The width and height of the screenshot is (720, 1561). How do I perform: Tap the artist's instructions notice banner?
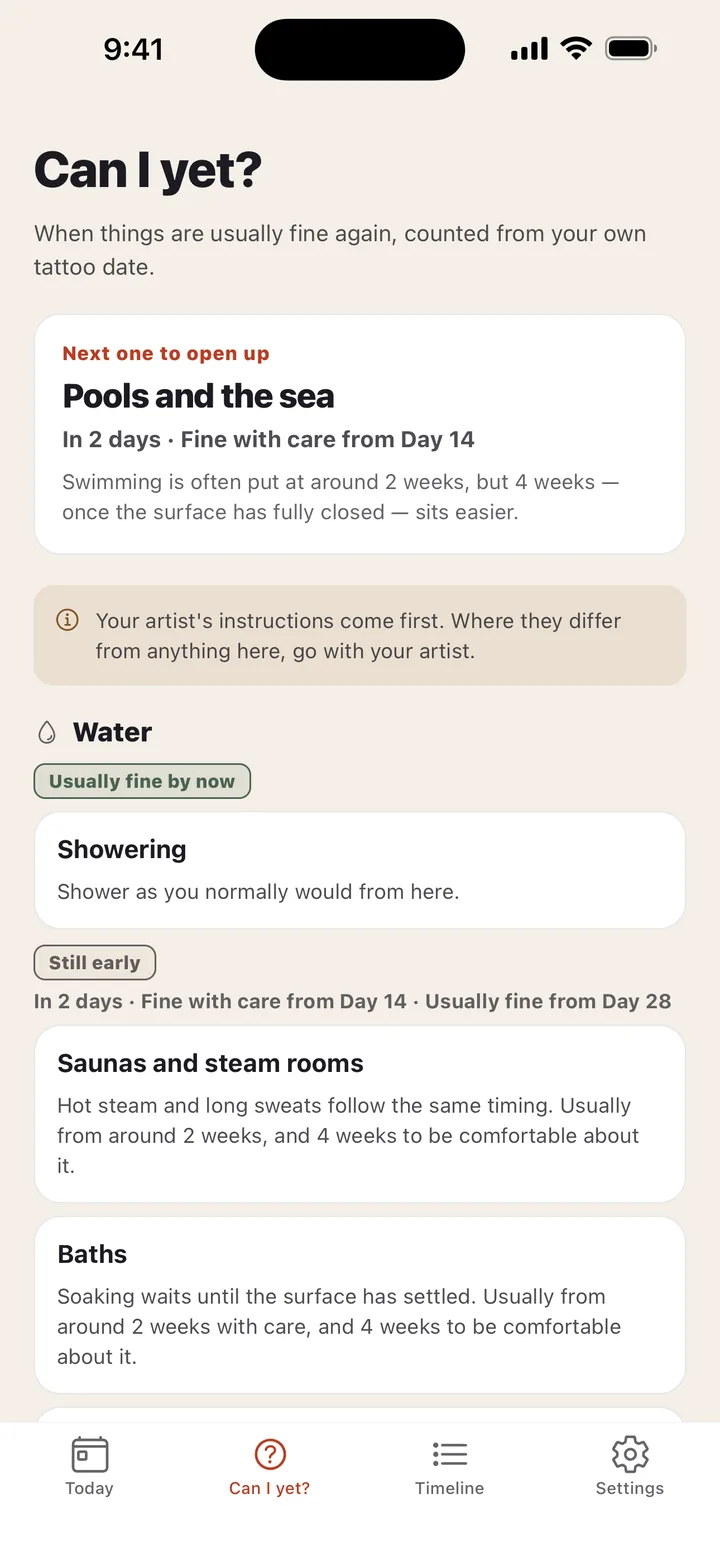click(x=360, y=636)
